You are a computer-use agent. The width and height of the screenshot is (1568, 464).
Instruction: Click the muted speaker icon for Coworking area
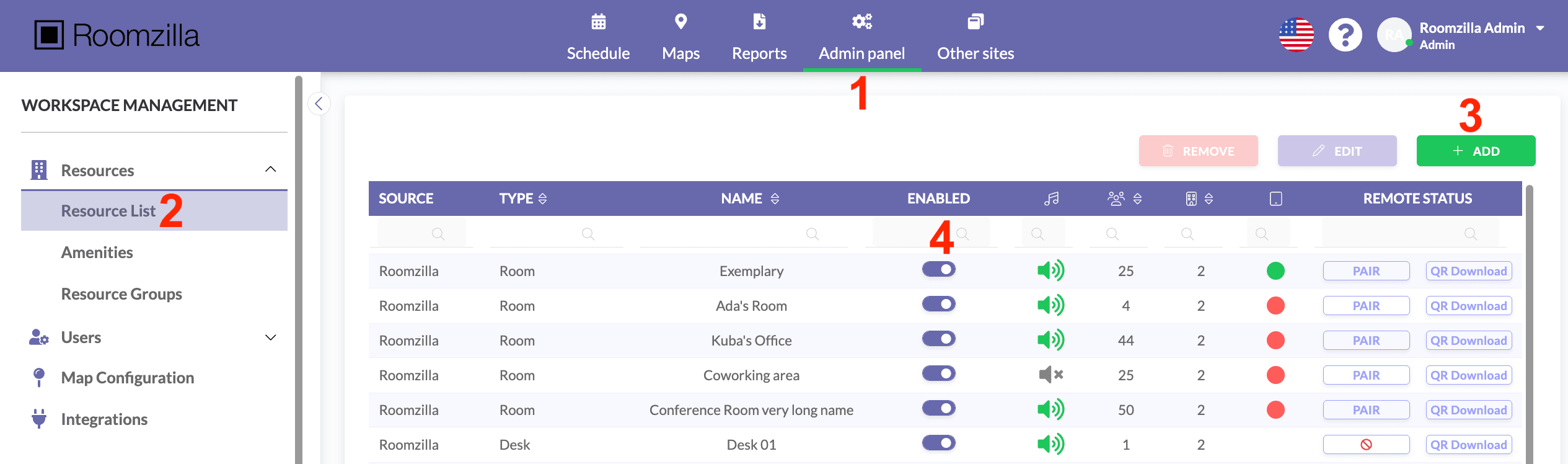pos(1051,375)
